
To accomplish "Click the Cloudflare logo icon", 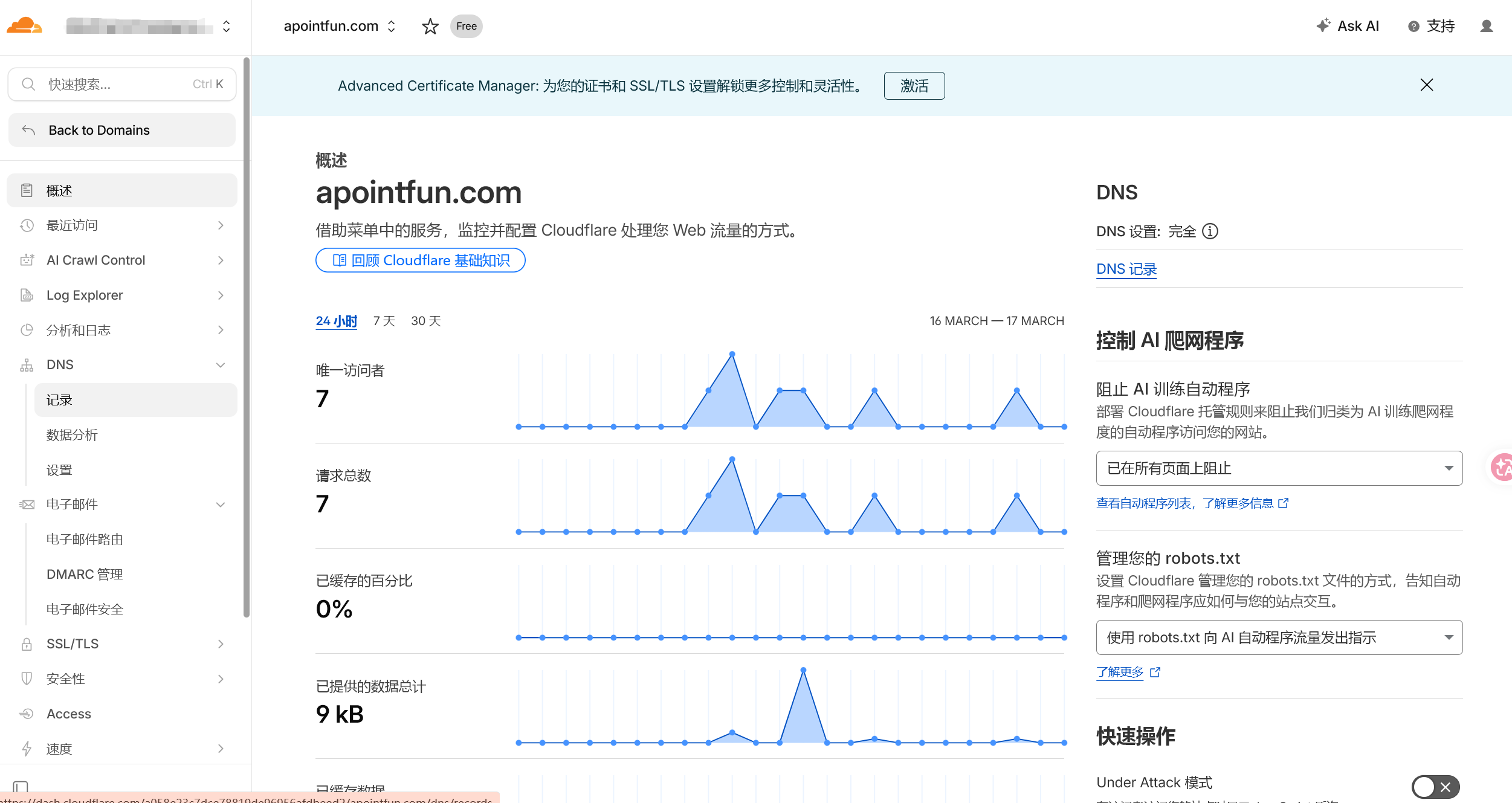I will point(24,26).
